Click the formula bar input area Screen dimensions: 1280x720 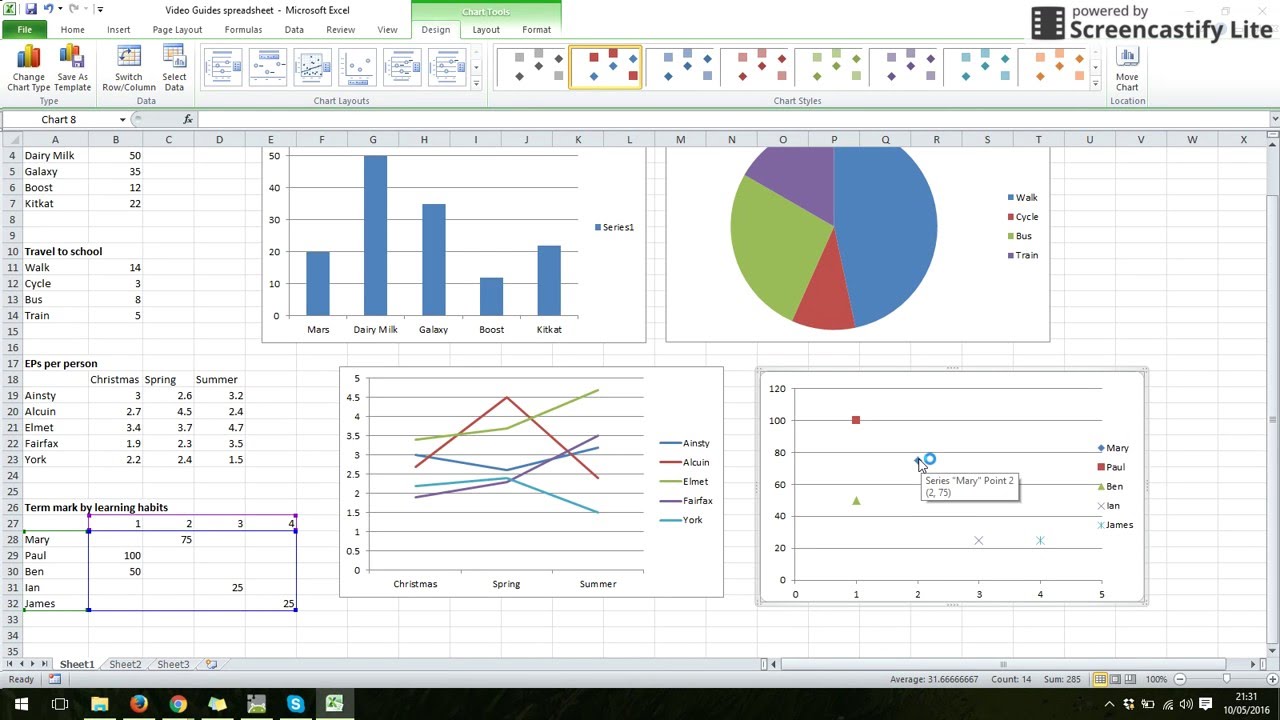coord(733,119)
